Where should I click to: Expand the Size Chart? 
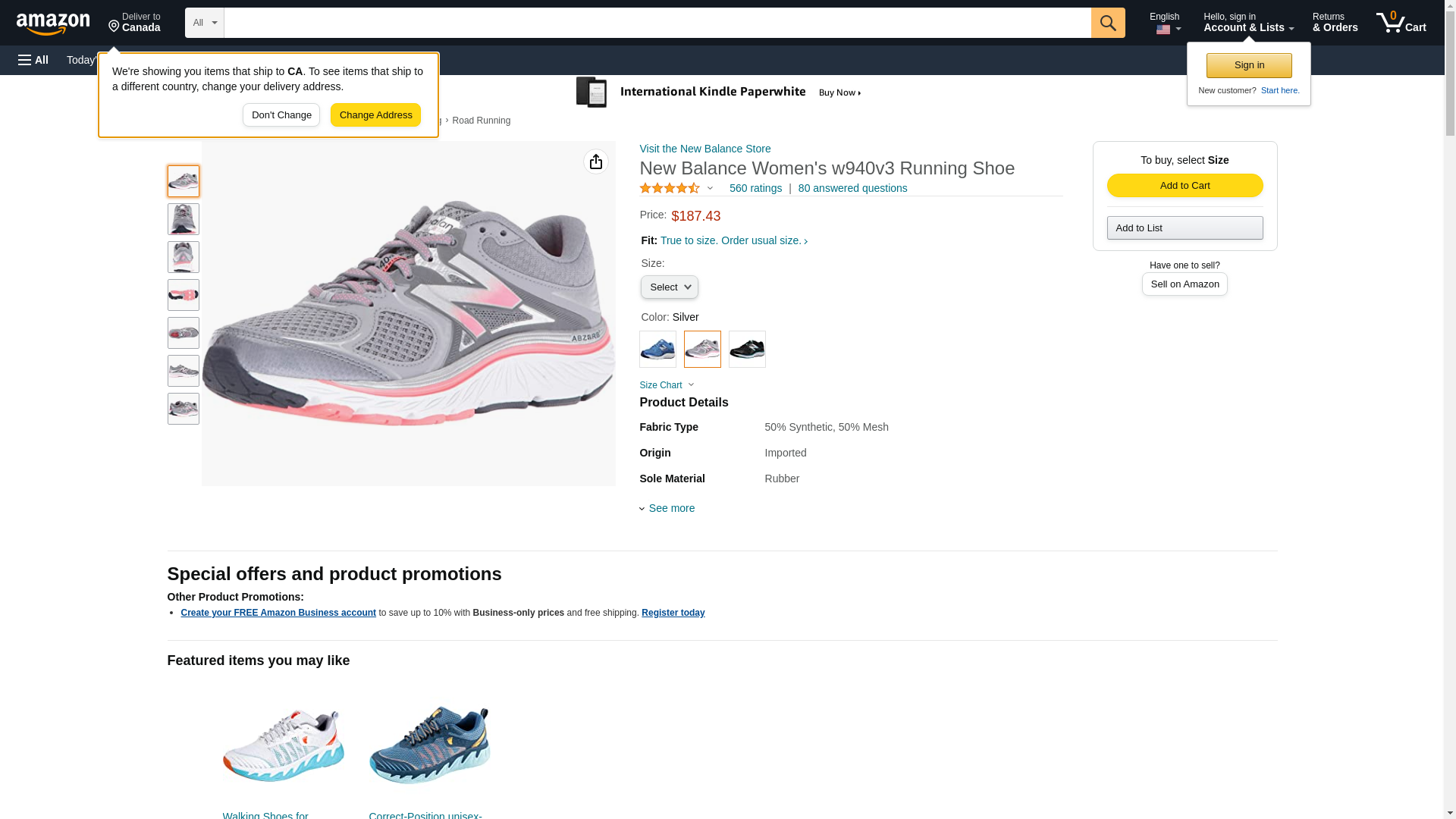click(666, 385)
